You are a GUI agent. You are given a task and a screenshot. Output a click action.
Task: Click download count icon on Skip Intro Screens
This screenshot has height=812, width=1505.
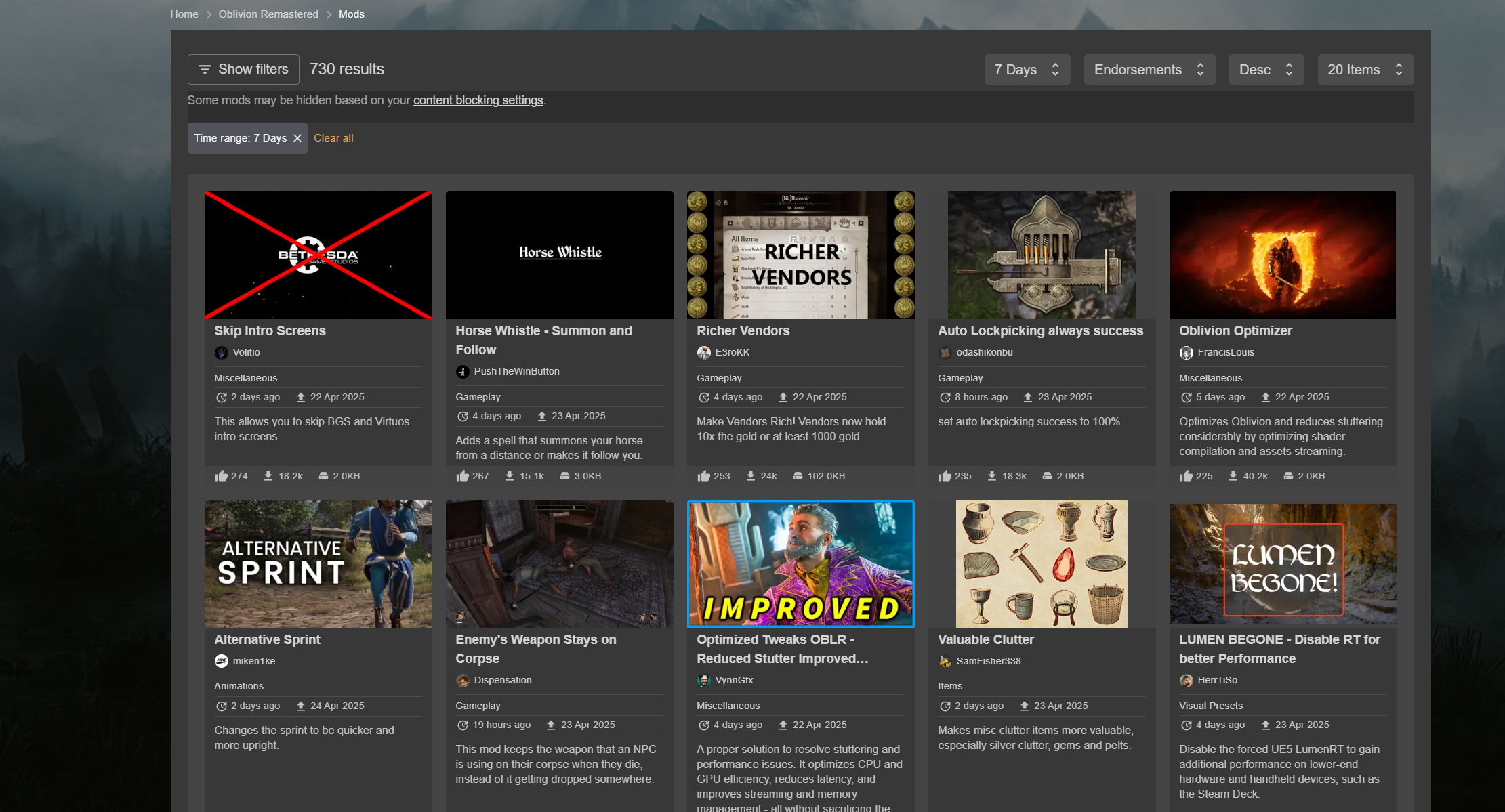268,476
